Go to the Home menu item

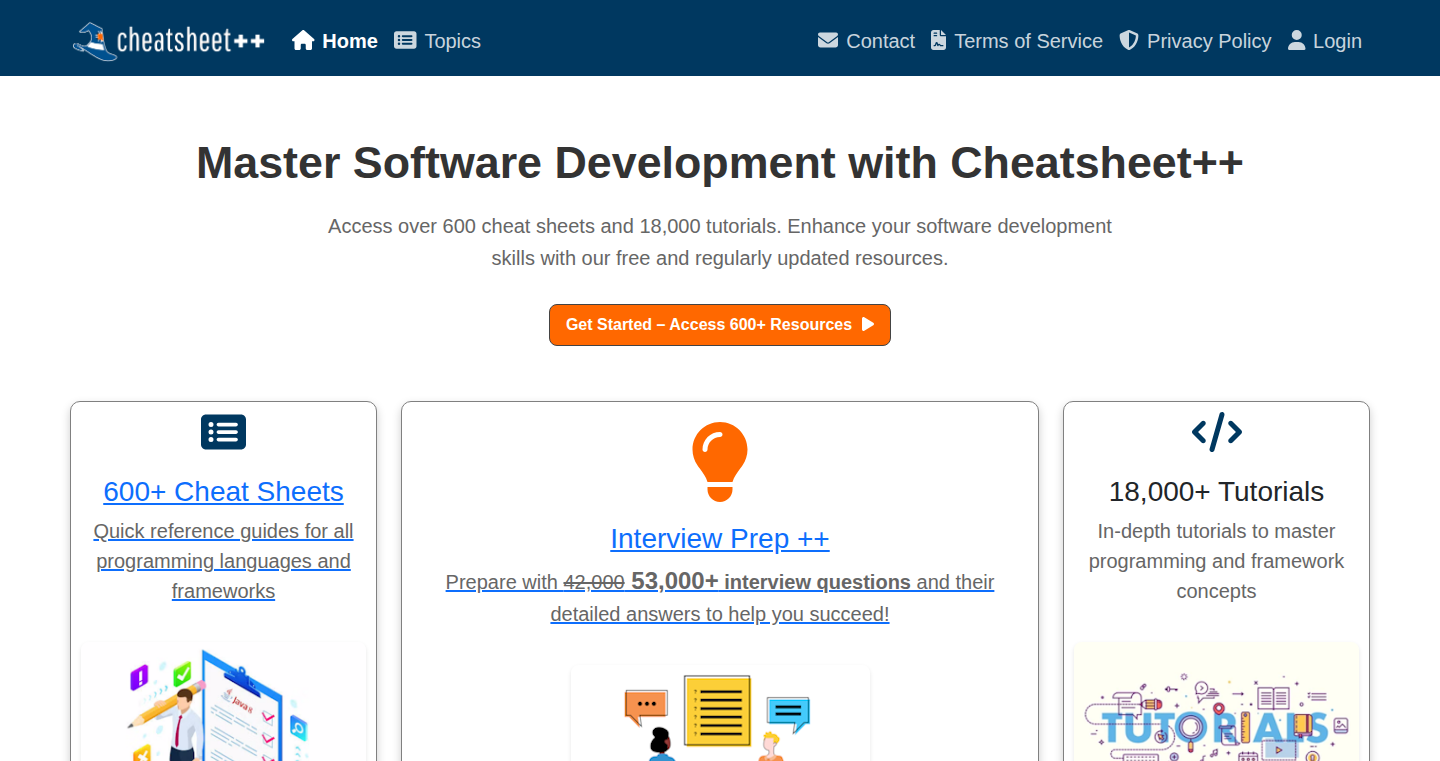pyautogui.click(x=335, y=41)
